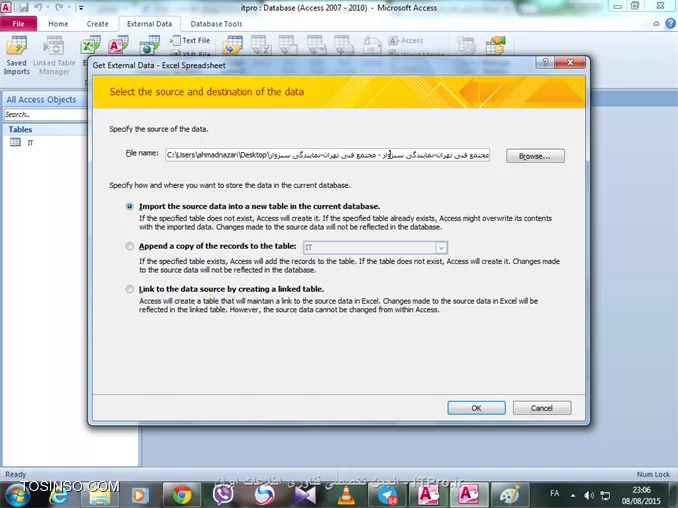Screen dimensions: 678x508
Task: Click the Windows Start button
Action: (17, 494)
